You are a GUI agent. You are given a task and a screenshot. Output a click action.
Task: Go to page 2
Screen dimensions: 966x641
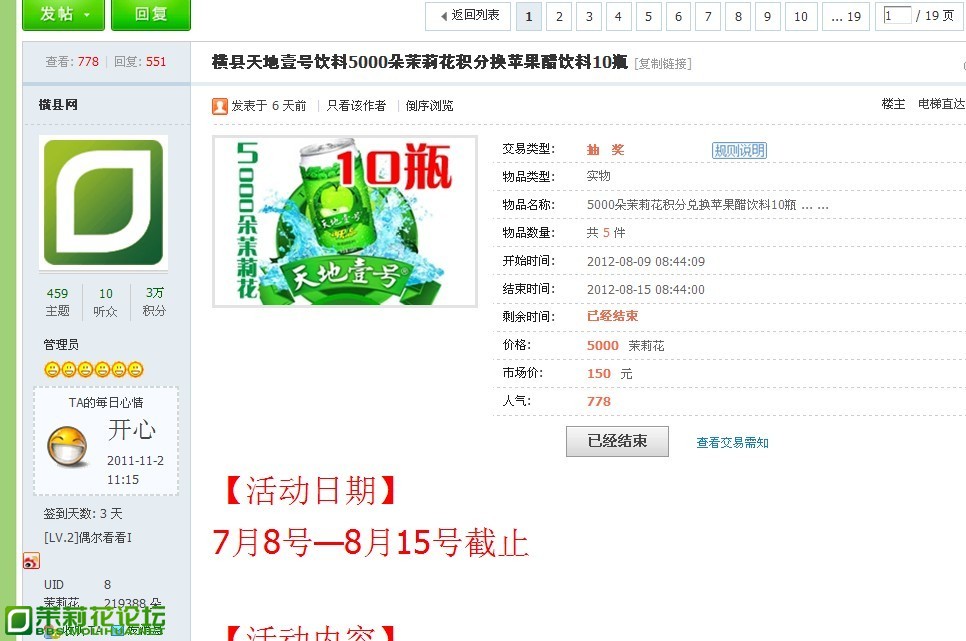pyautogui.click(x=559, y=17)
